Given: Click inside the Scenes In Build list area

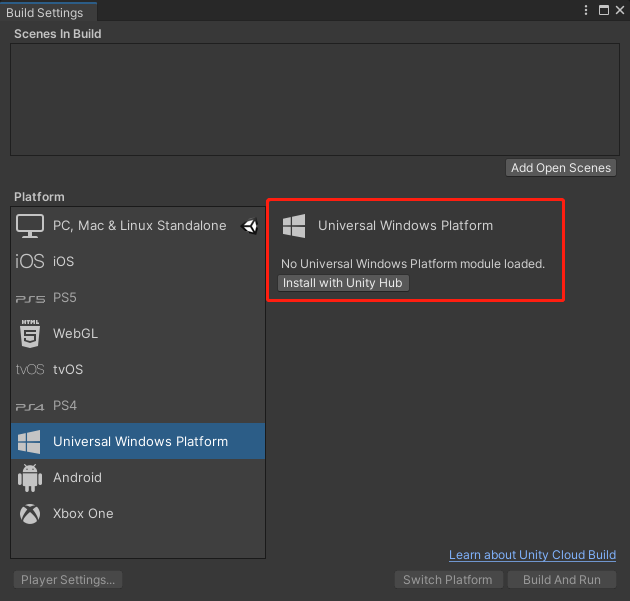Looking at the screenshot, I should (x=315, y=99).
